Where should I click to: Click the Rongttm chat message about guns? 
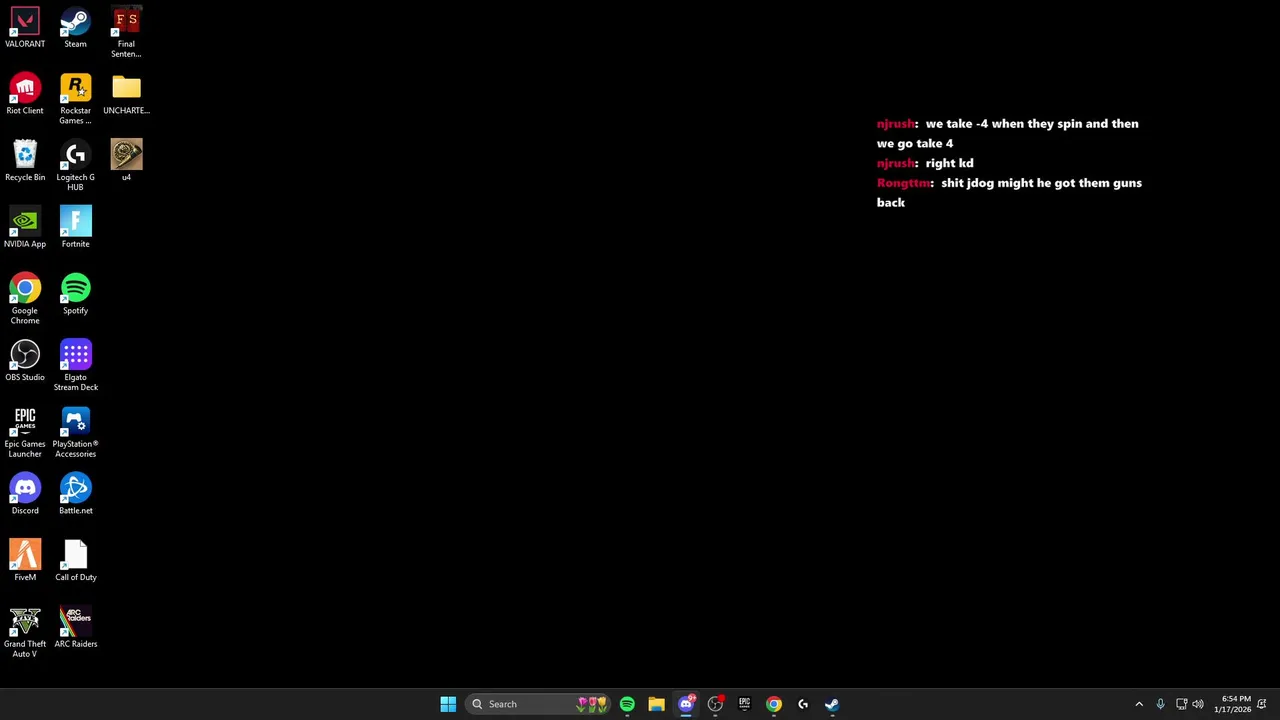(1009, 192)
